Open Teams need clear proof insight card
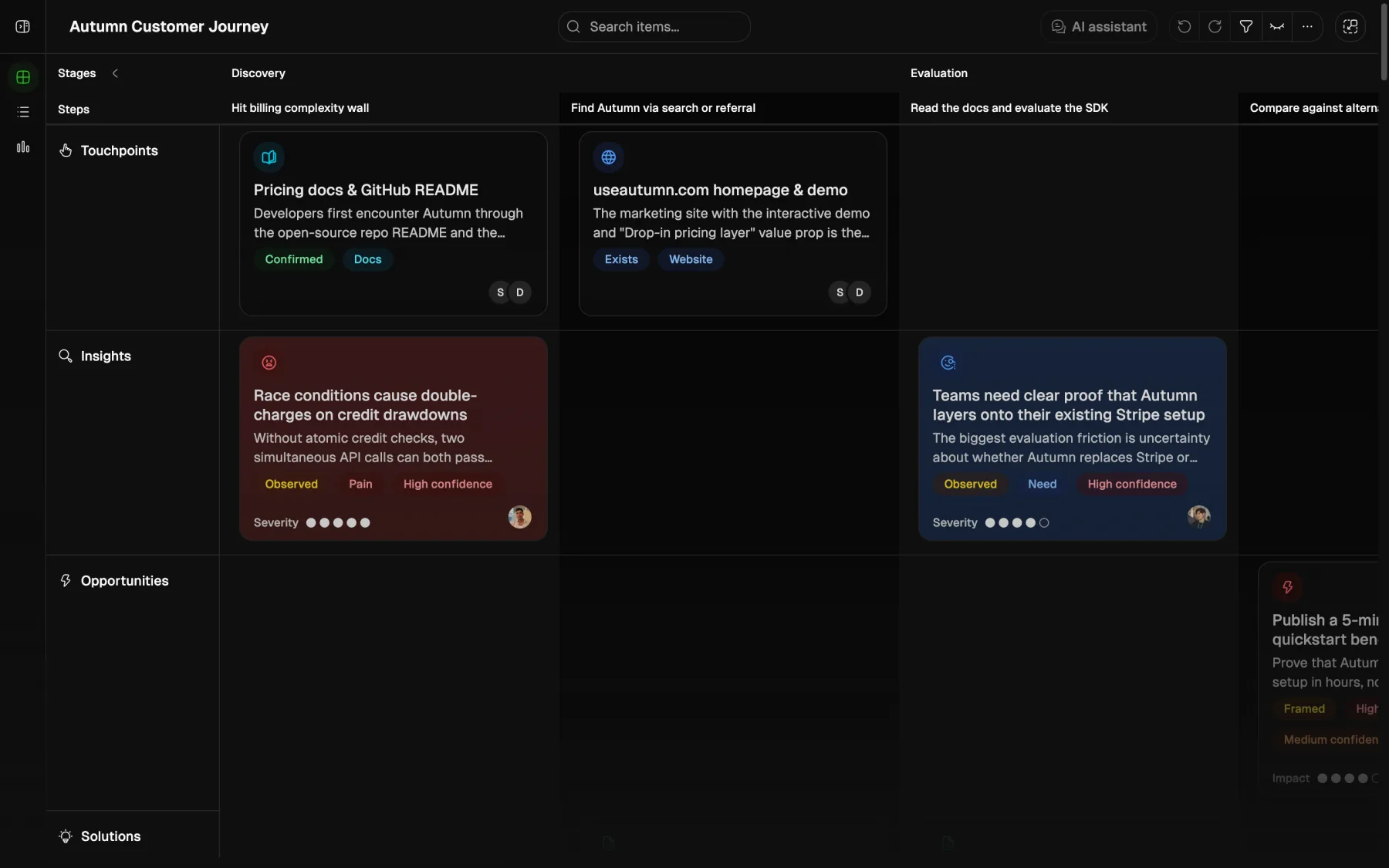The image size is (1389, 868). [1073, 438]
